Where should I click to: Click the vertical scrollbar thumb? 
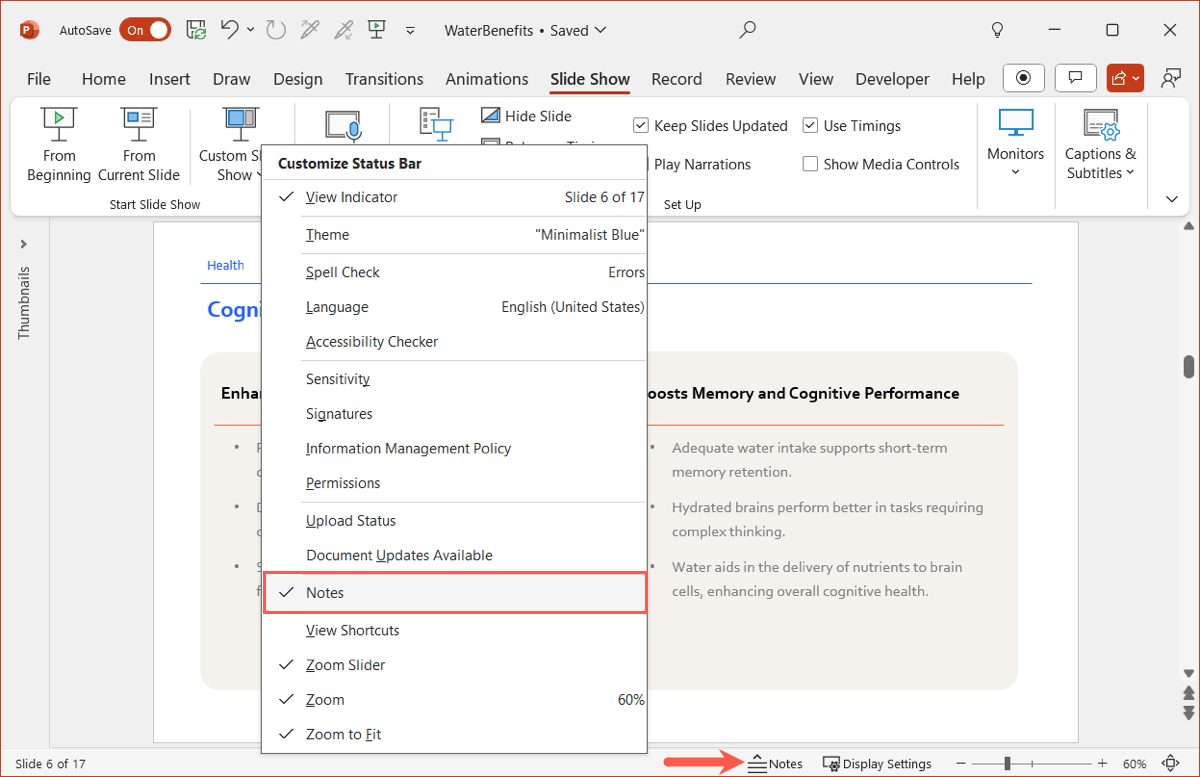tap(1189, 366)
